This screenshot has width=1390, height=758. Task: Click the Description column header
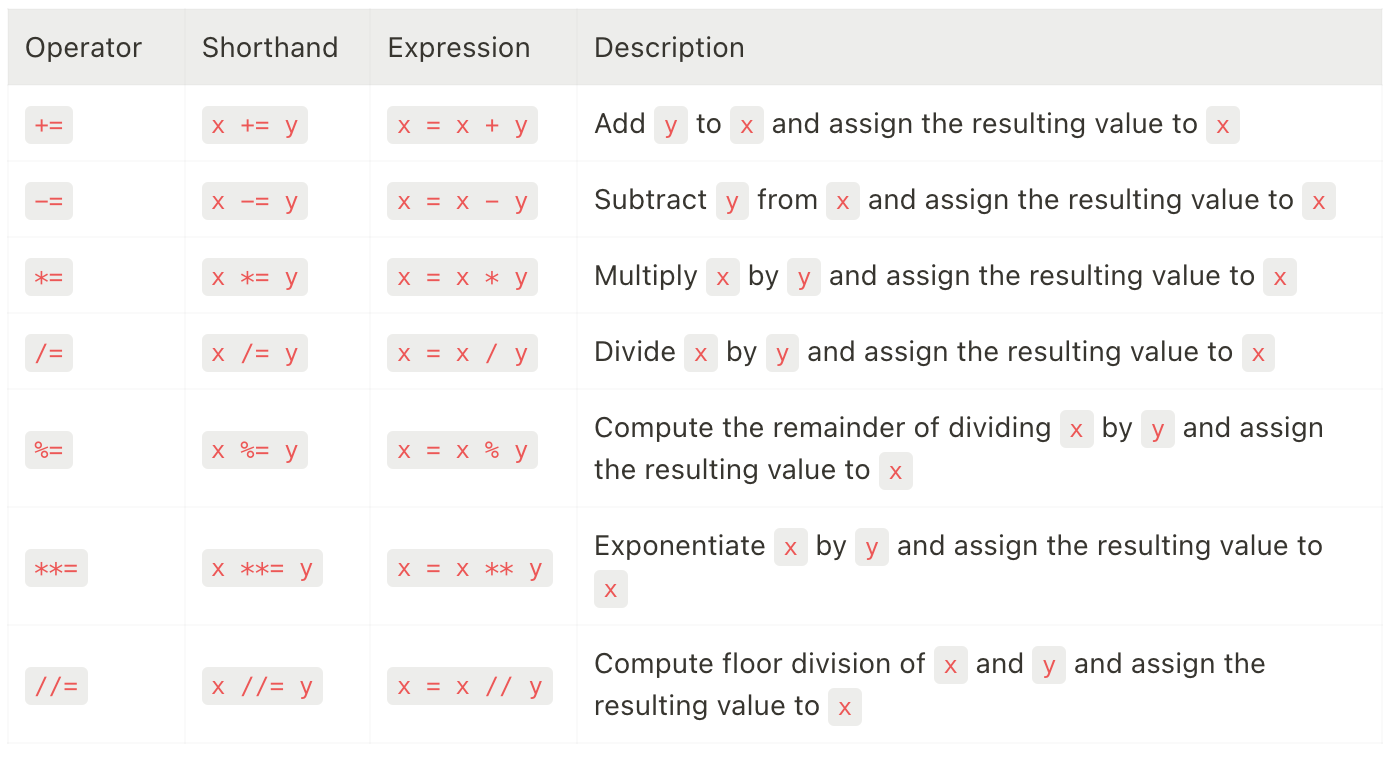(669, 48)
